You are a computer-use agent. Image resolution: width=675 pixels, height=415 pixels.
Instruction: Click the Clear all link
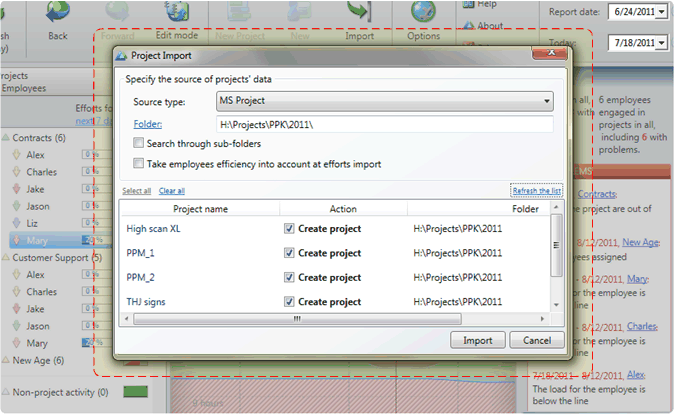point(172,191)
